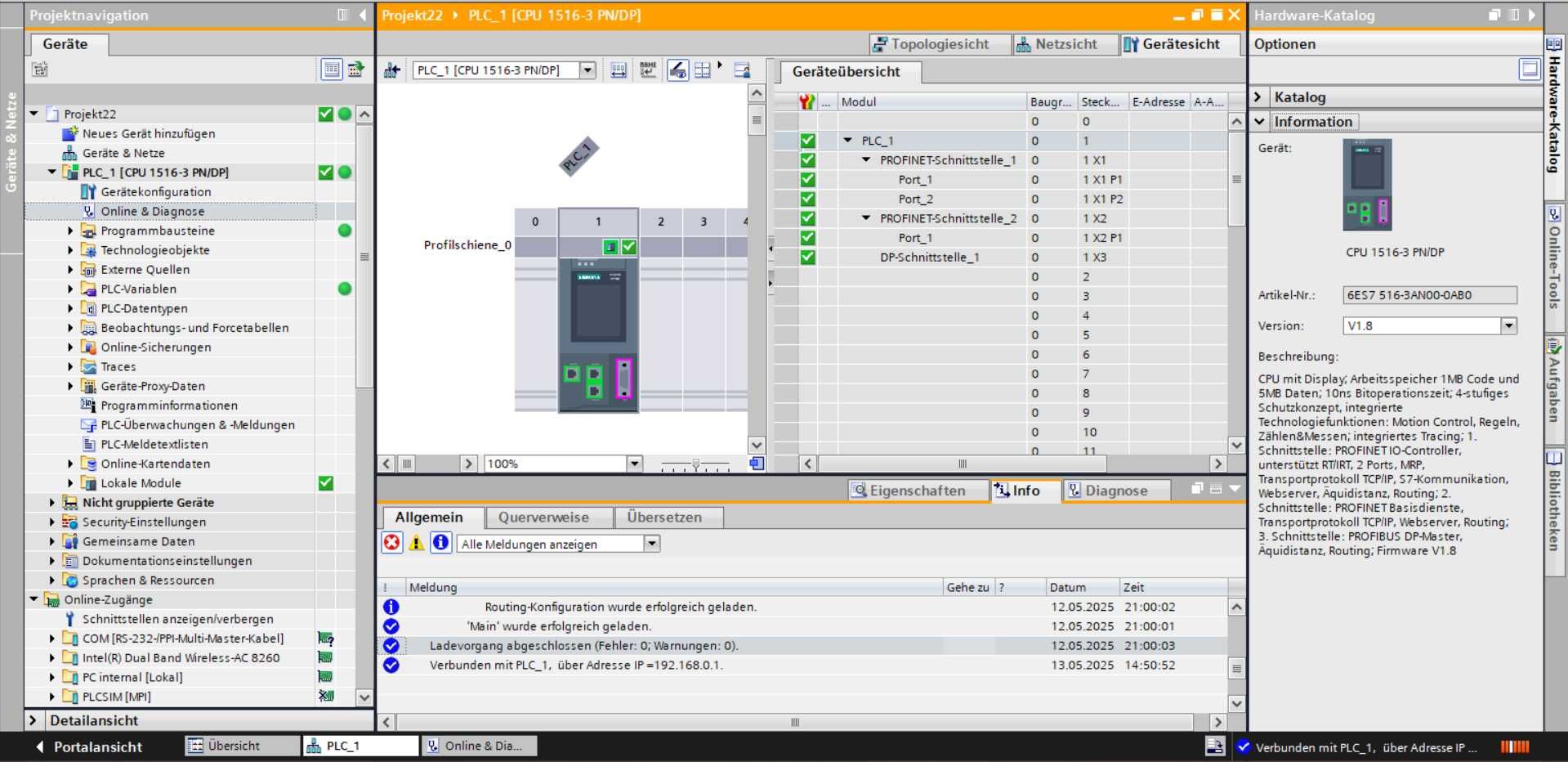Click the green checkmark next to Lokale Module
This screenshot has width=1568, height=762.
(x=325, y=483)
